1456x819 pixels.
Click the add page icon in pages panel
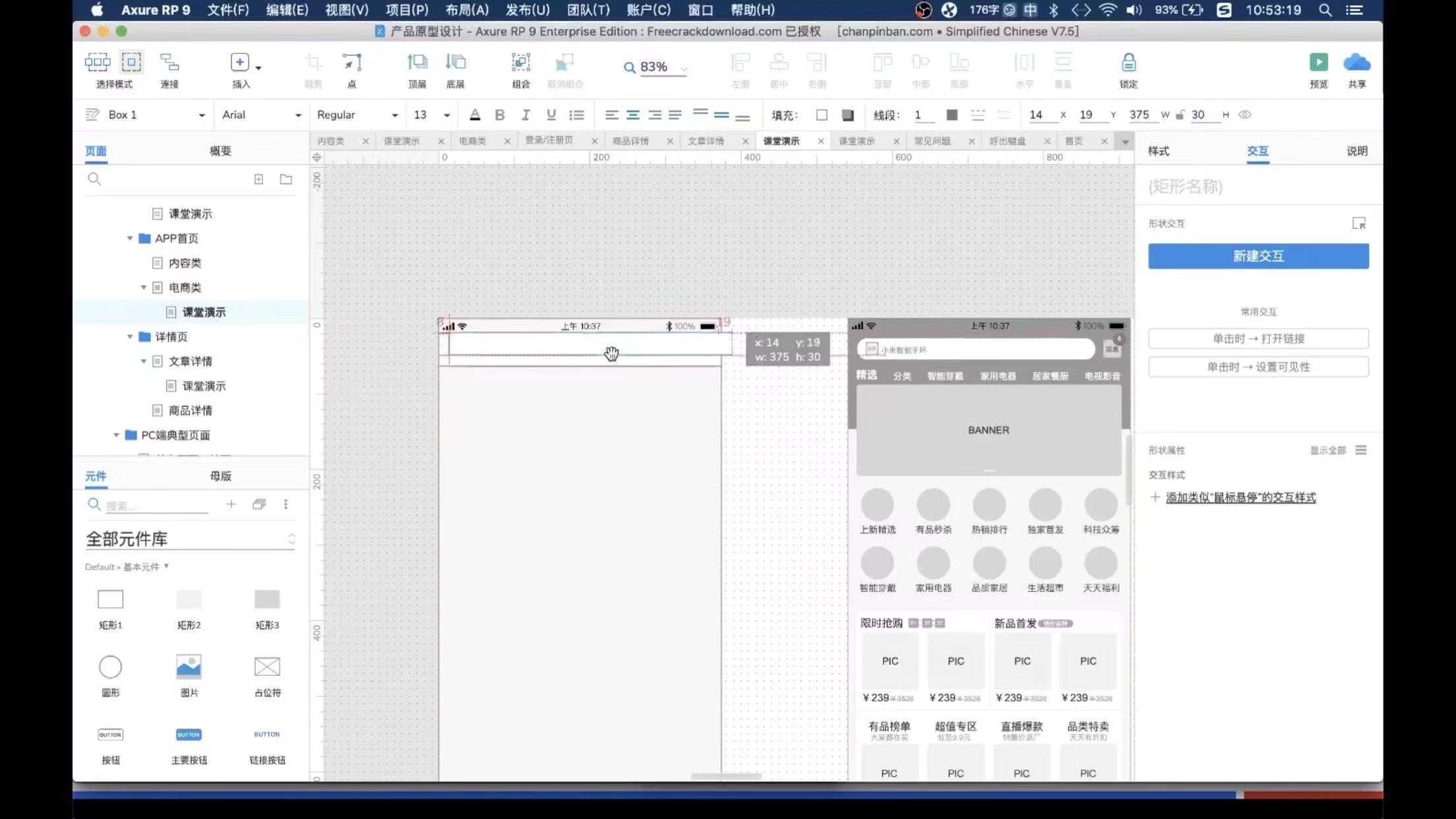[x=258, y=179]
